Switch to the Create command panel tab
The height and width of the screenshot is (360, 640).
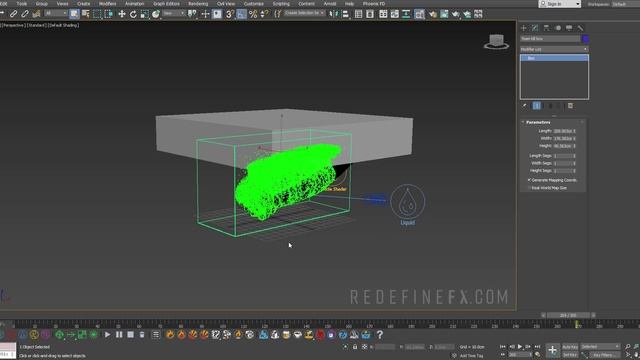[x=523, y=28]
